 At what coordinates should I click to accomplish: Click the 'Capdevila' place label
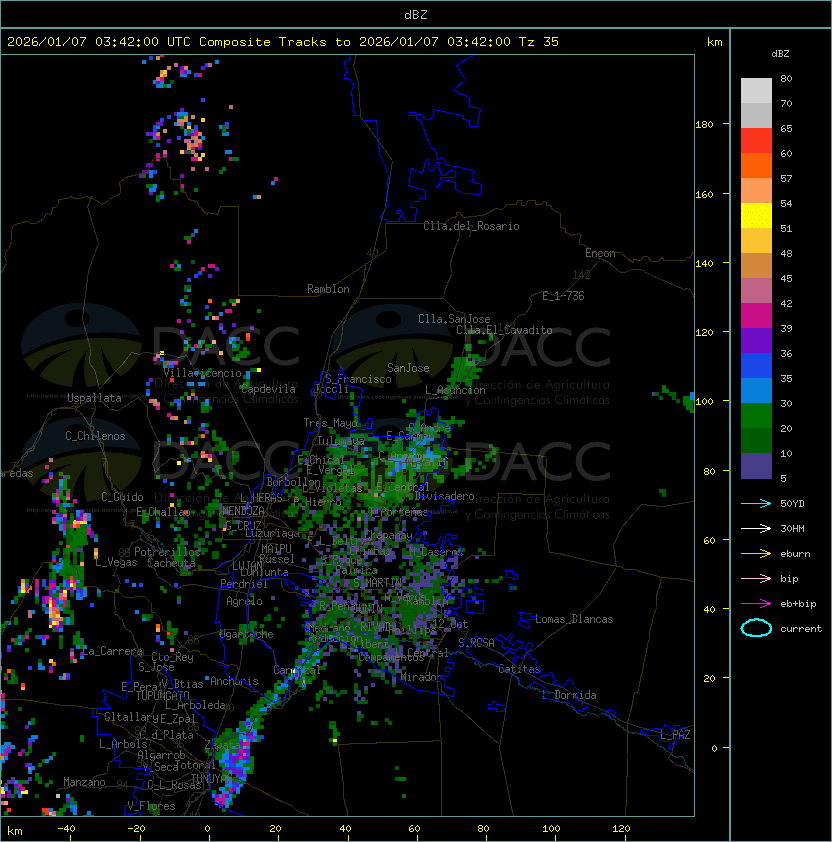(x=268, y=389)
